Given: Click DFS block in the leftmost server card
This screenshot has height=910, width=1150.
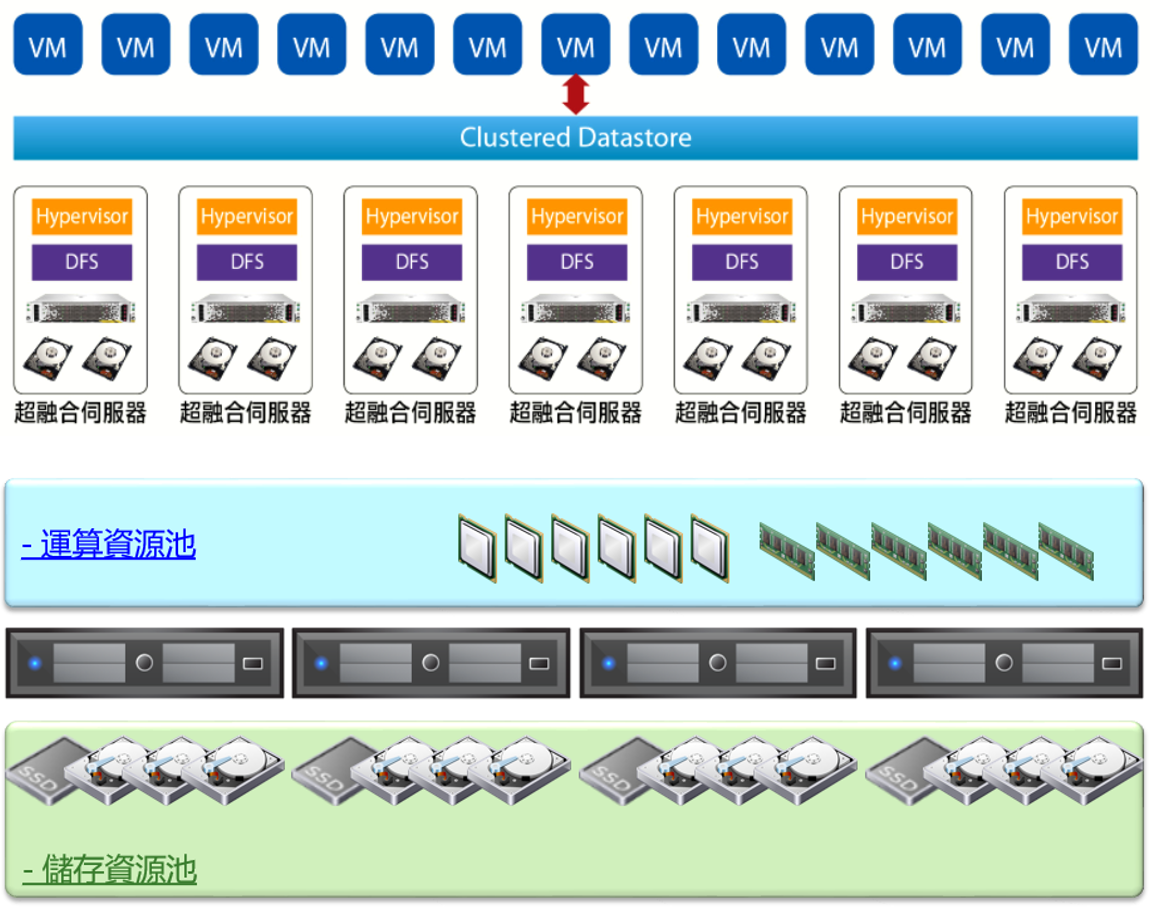Looking at the screenshot, I should coord(81,262).
